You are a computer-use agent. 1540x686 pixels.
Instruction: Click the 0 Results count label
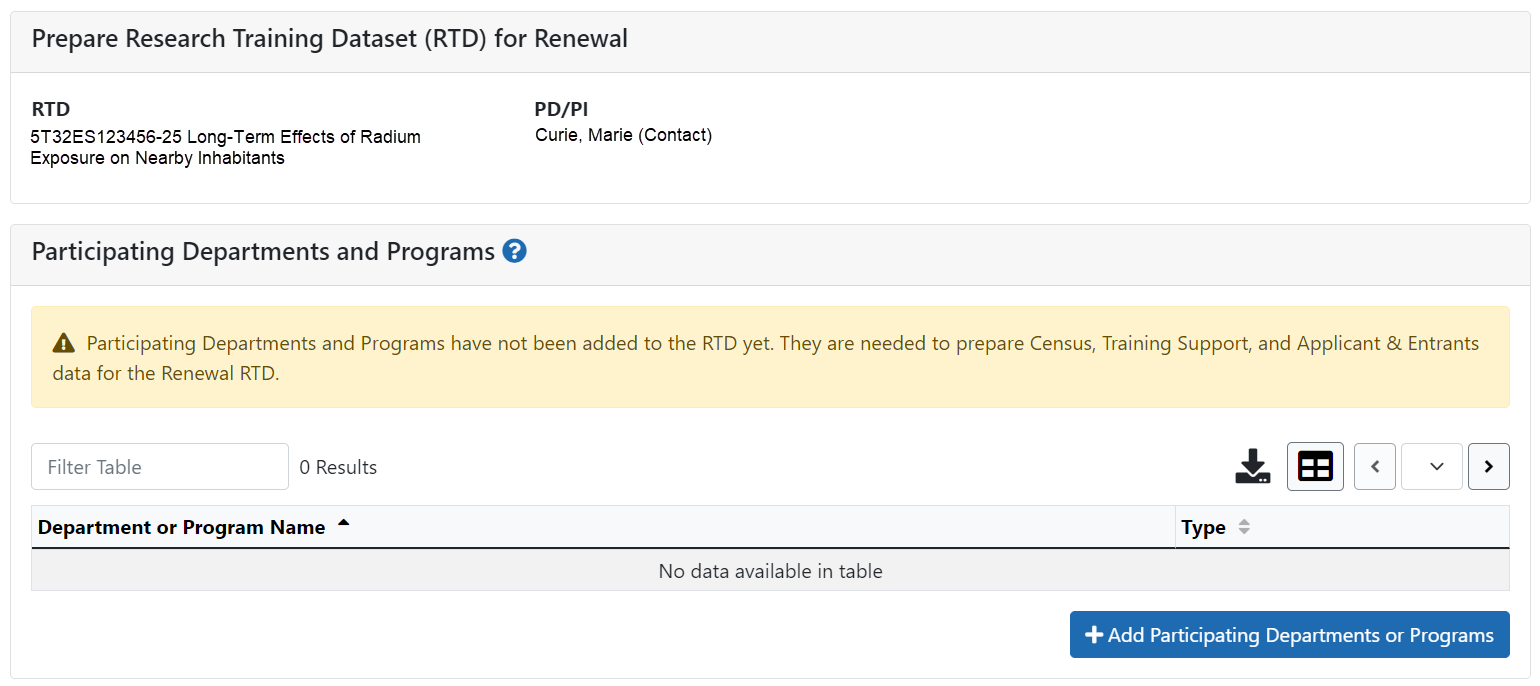point(338,467)
